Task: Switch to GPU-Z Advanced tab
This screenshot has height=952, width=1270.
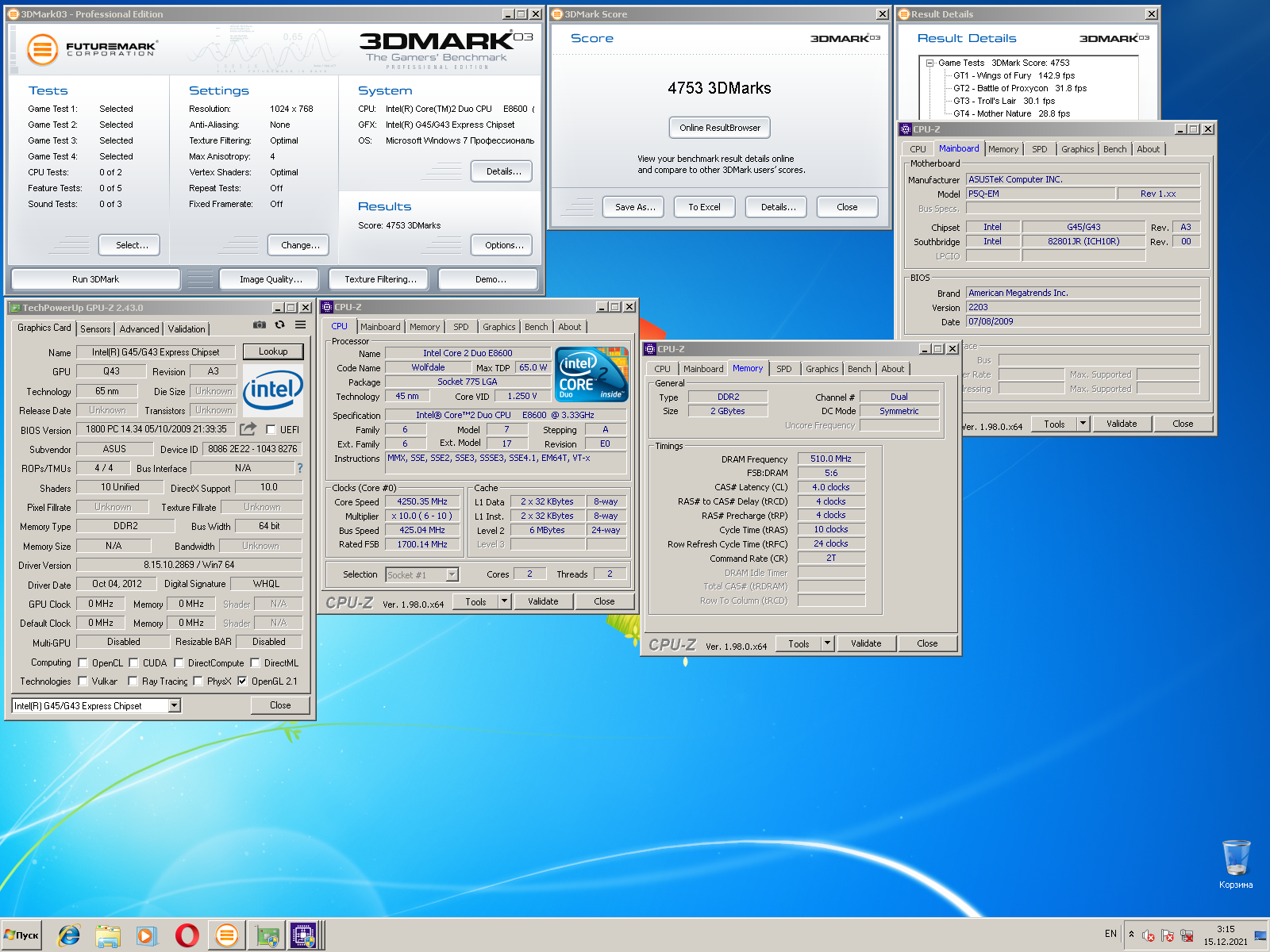Action: click(x=140, y=328)
